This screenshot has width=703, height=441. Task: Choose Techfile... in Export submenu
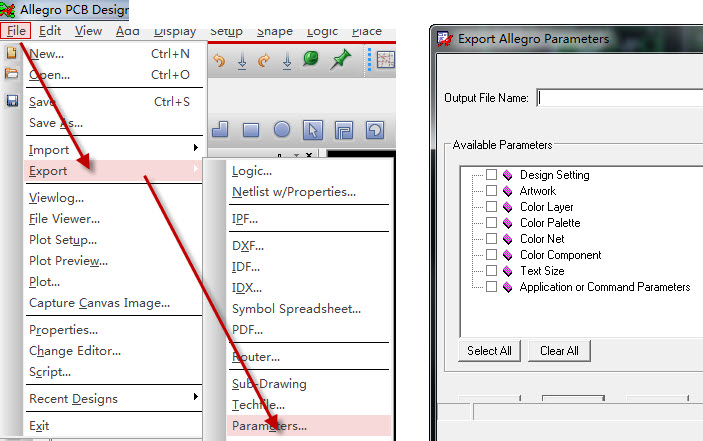(x=258, y=405)
